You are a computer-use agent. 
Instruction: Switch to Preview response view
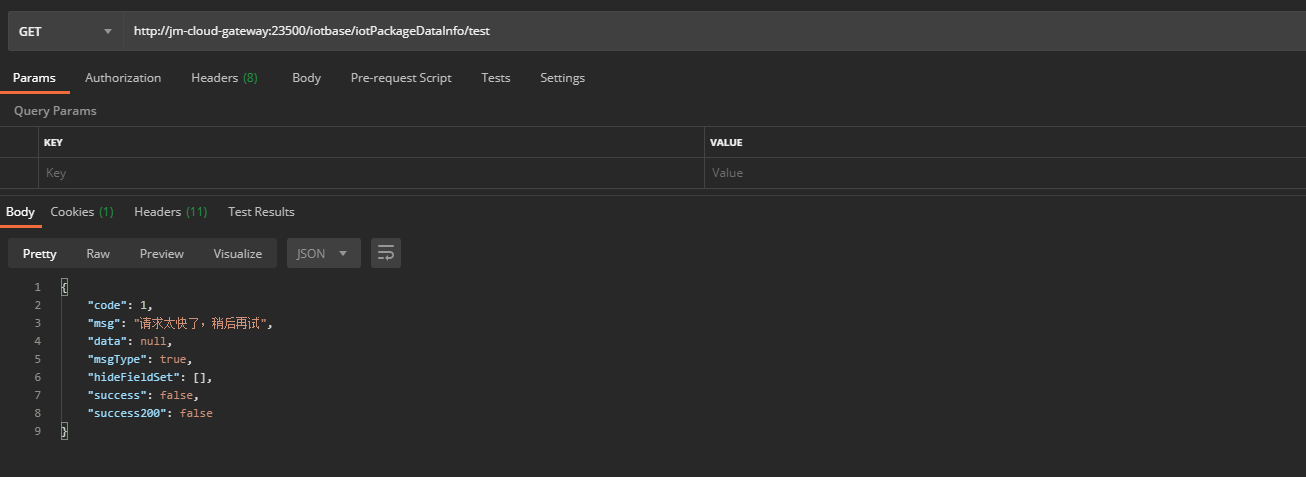162,254
